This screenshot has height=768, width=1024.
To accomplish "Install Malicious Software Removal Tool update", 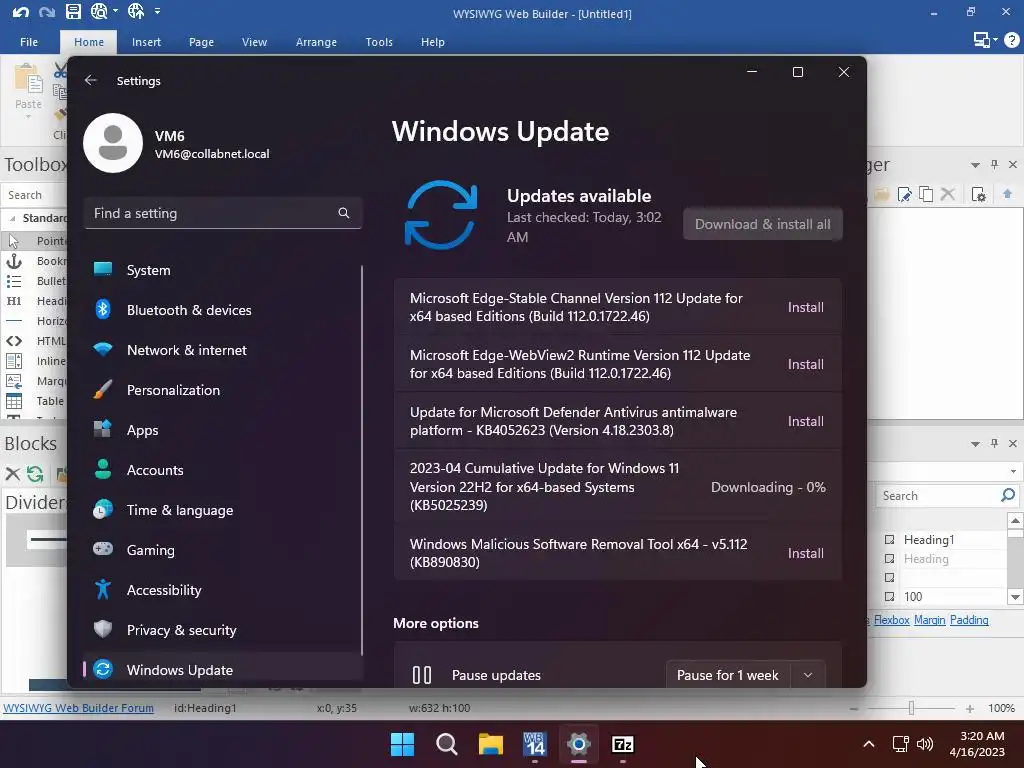I will pyautogui.click(x=805, y=553).
